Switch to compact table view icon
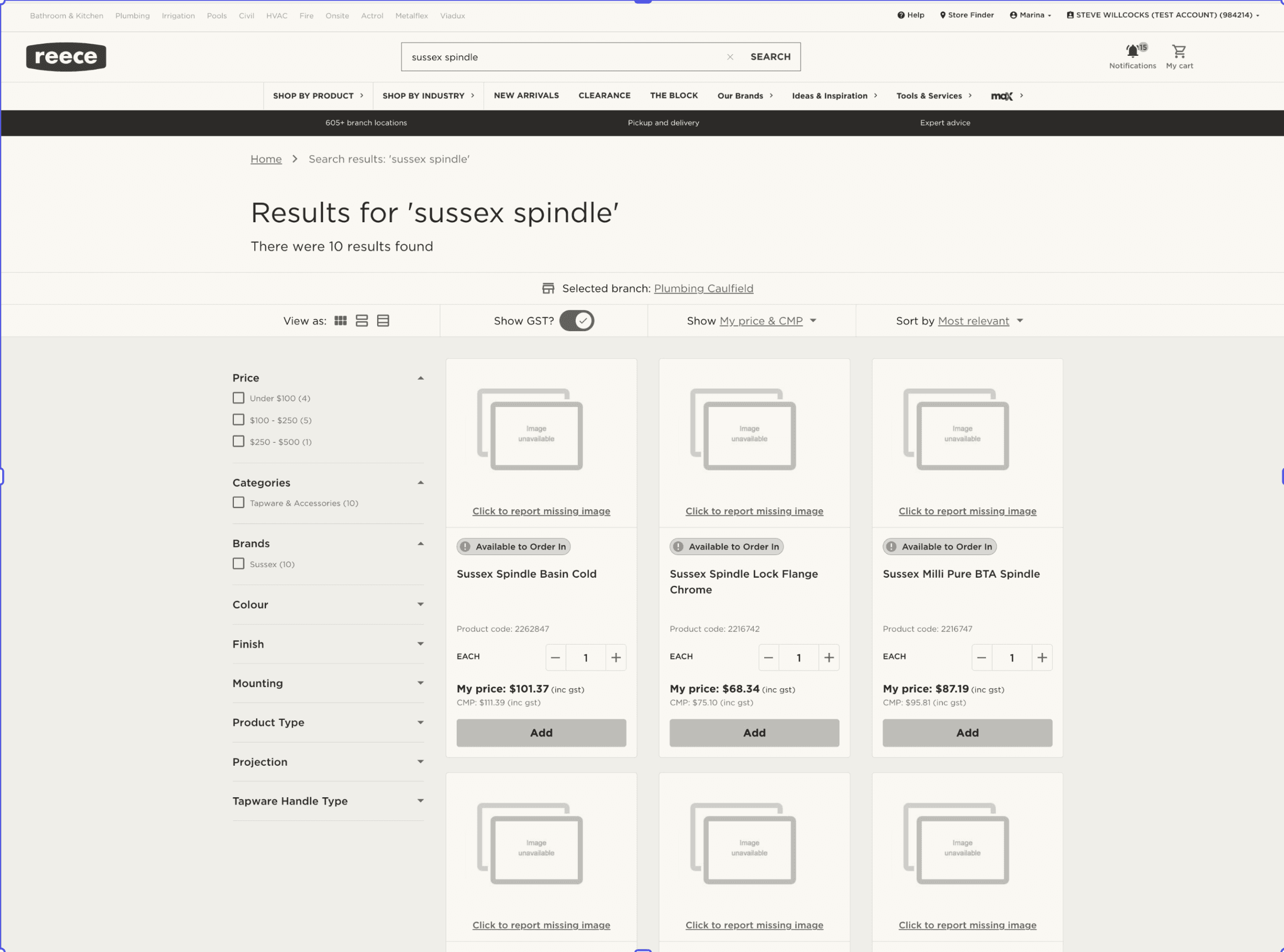 click(383, 321)
